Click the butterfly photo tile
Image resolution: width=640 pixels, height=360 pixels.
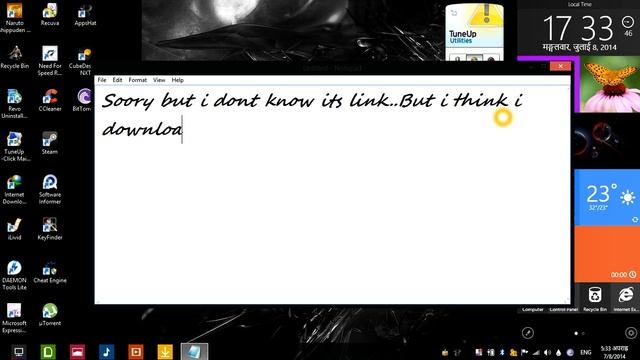[610, 84]
